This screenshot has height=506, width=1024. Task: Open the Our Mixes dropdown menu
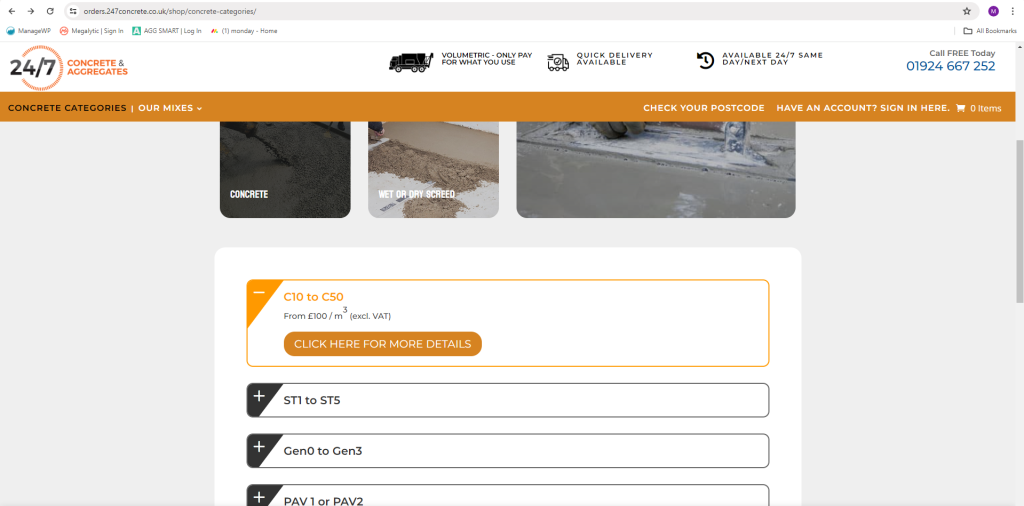(x=170, y=108)
